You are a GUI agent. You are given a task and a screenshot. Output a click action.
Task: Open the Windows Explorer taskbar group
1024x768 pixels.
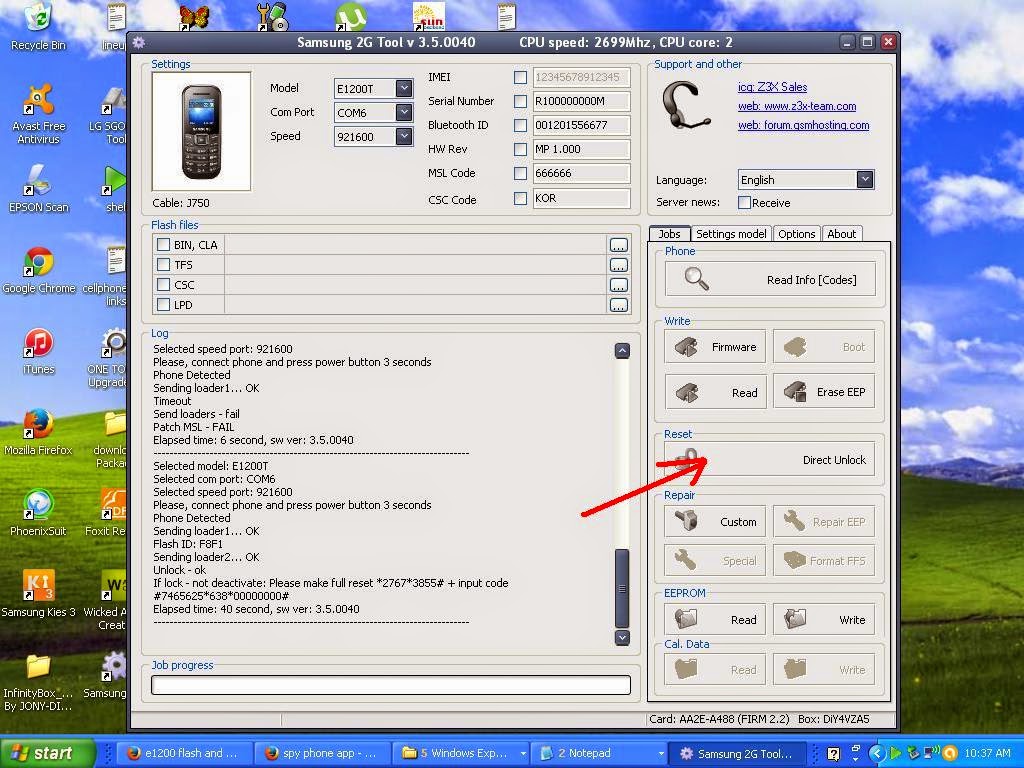461,754
